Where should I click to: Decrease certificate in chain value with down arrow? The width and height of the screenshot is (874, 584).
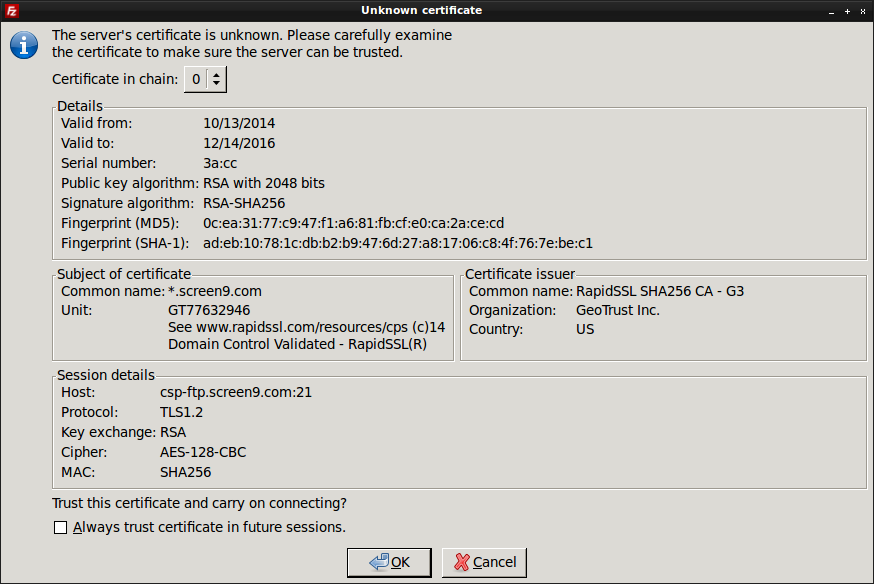(x=216, y=84)
